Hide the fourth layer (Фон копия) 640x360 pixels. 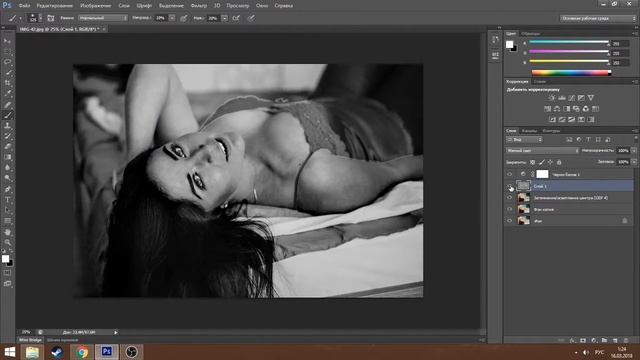509,209
